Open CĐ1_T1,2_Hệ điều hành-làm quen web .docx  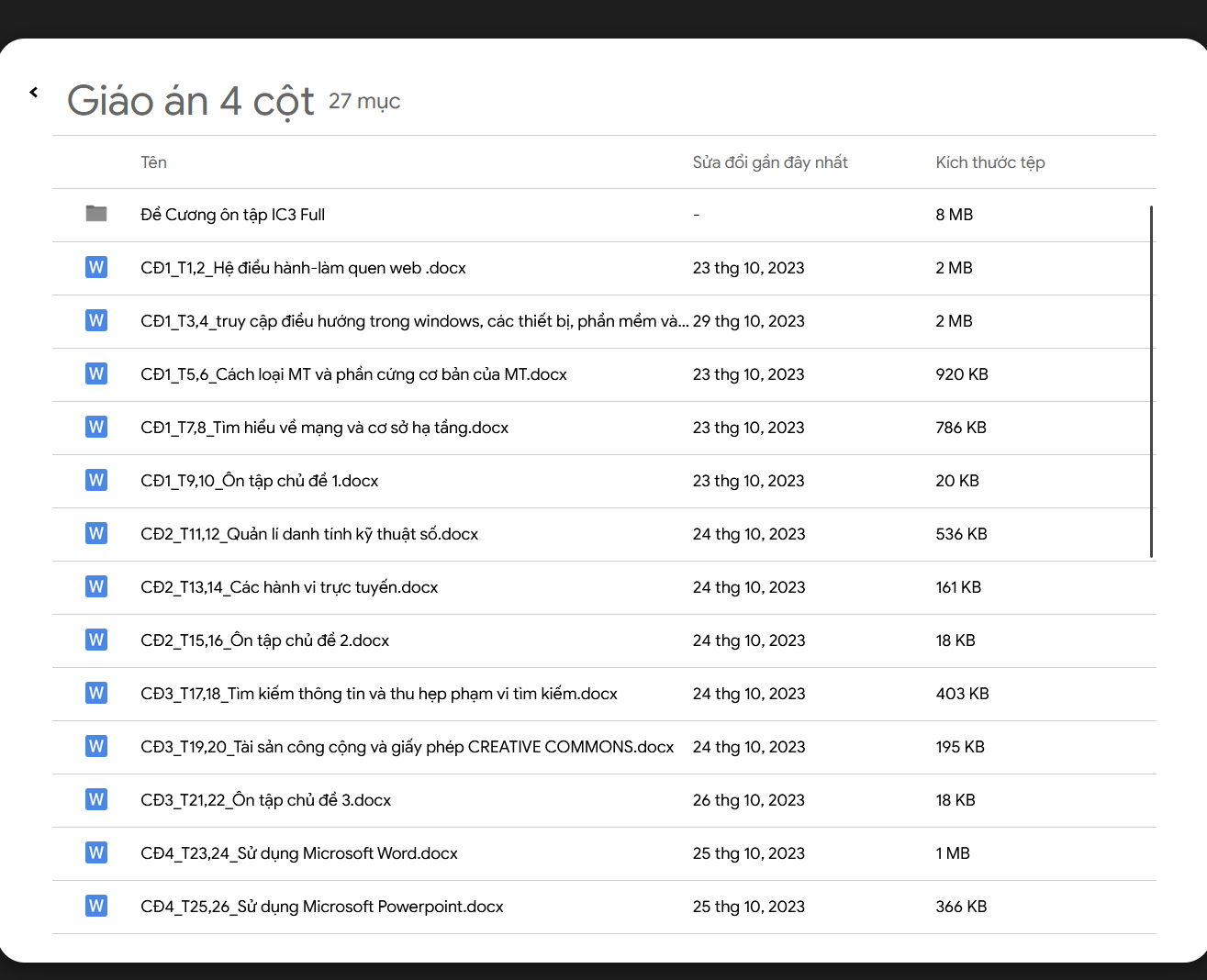[304, 268]
